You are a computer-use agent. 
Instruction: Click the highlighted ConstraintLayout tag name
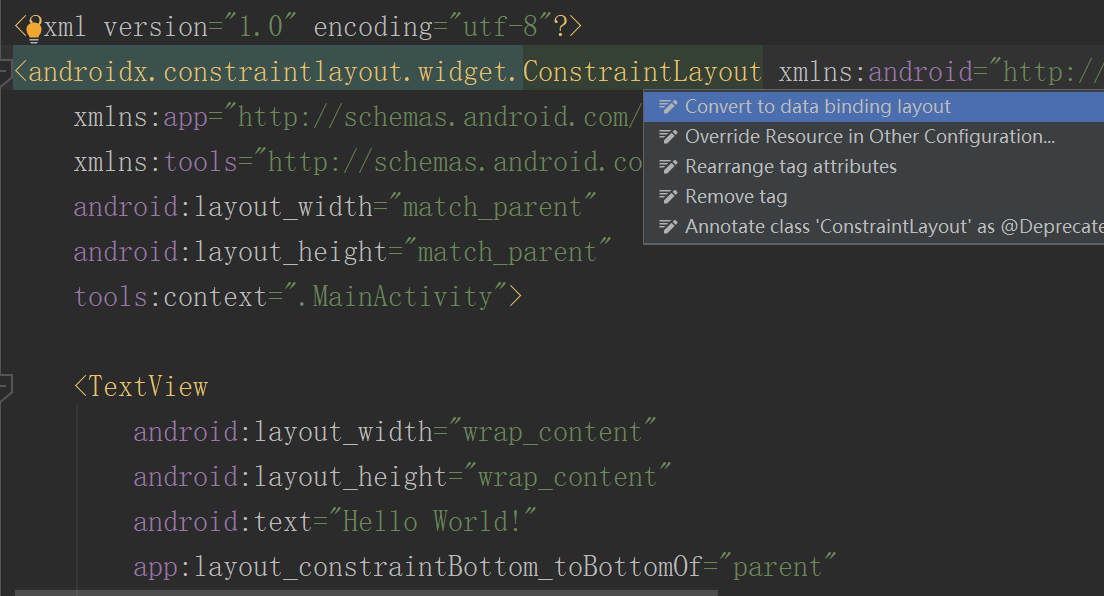click(x=643, y=71)
